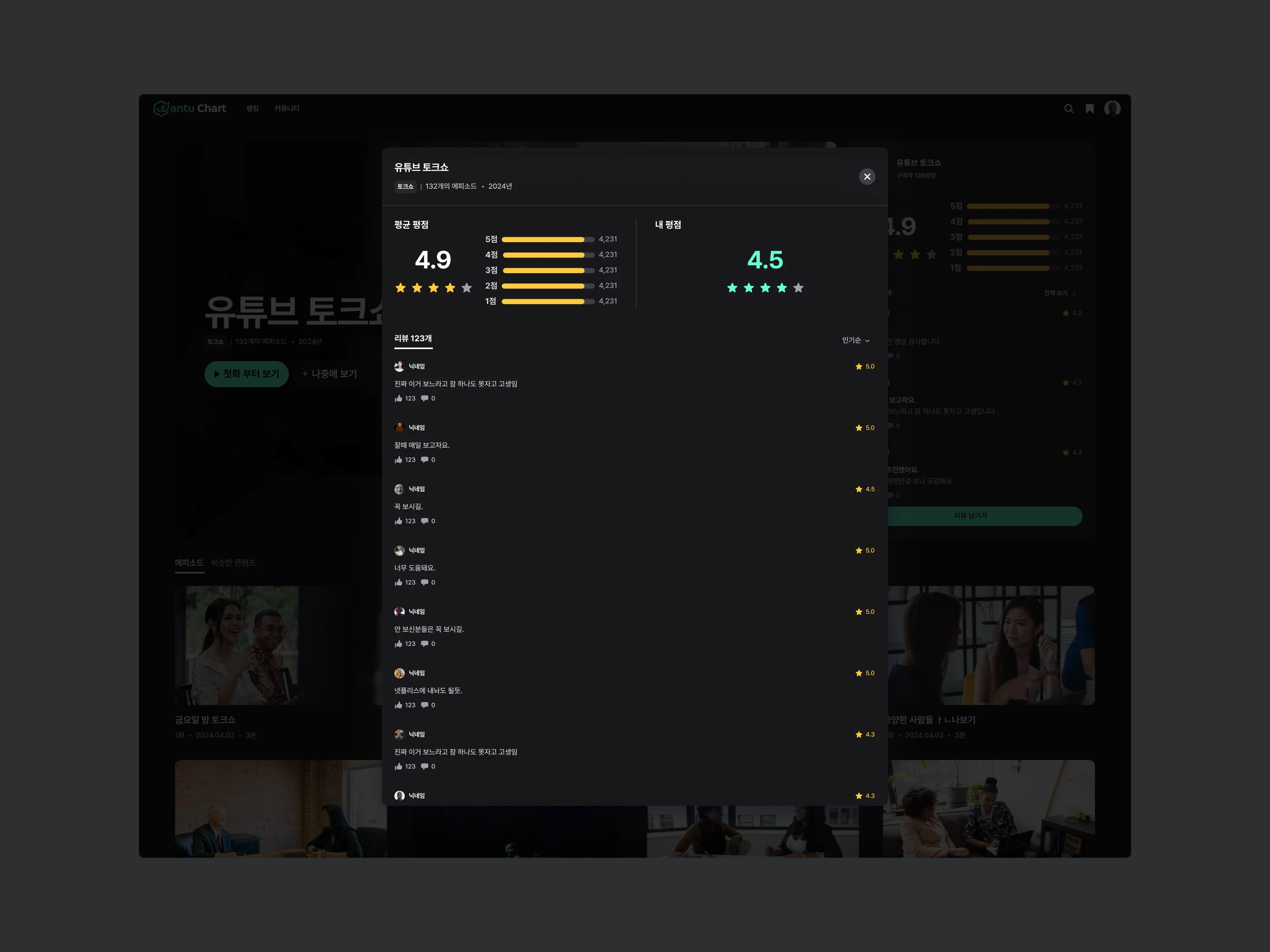The width and height of the screenshot is (1270, 952).
Task: Click 나중에 보기 button on the background page
Action: click(329, 374)
